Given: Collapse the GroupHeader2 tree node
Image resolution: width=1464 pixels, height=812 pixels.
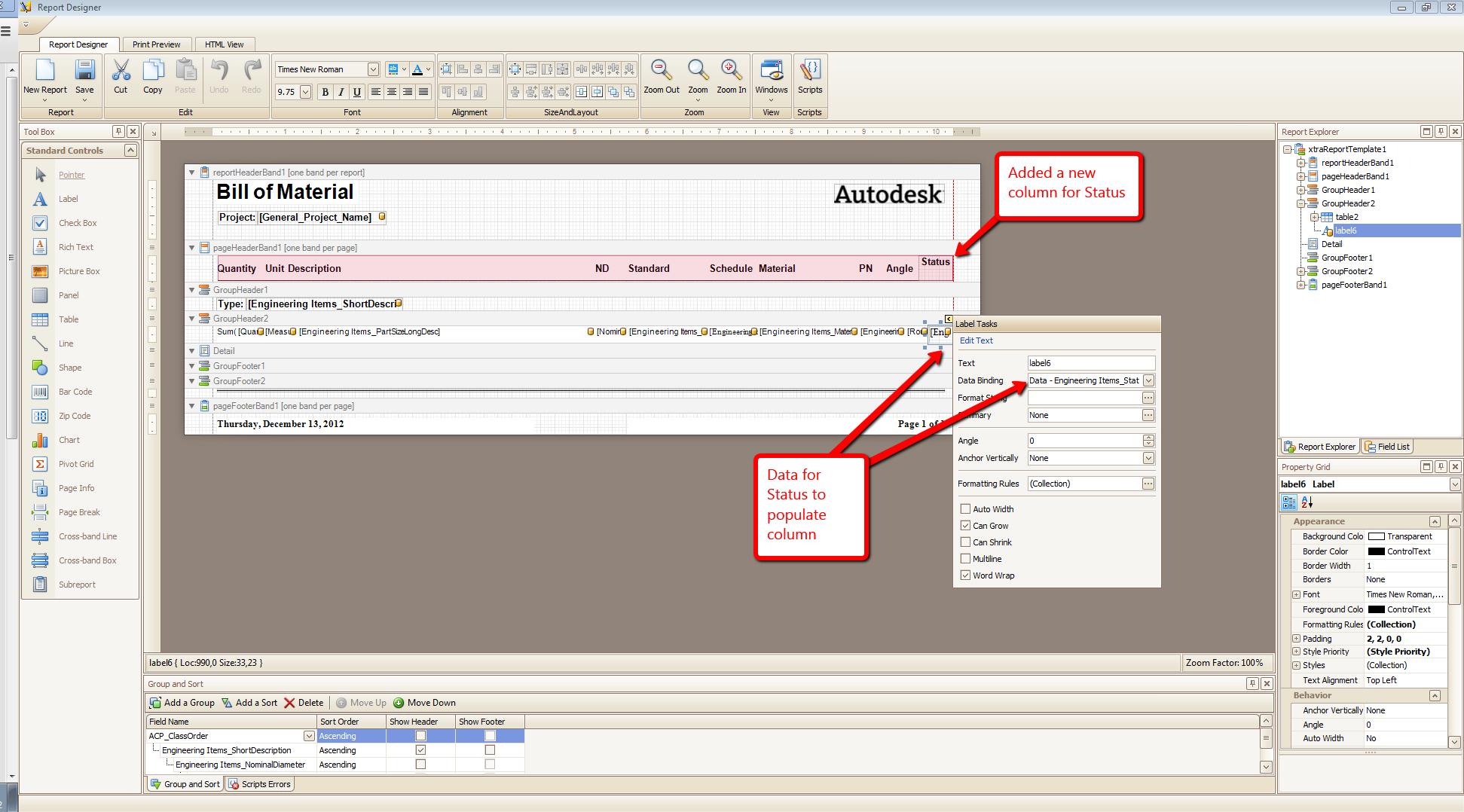Looking at the screenshot, I should 1301,203.
